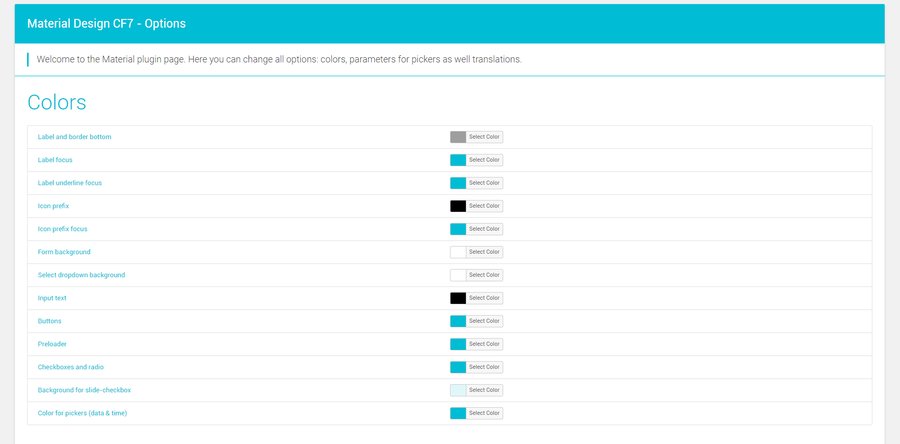Open Select Color button for Checkboxes and radio
The width and height of the screenshot is (900, 444).
(484, 367)
